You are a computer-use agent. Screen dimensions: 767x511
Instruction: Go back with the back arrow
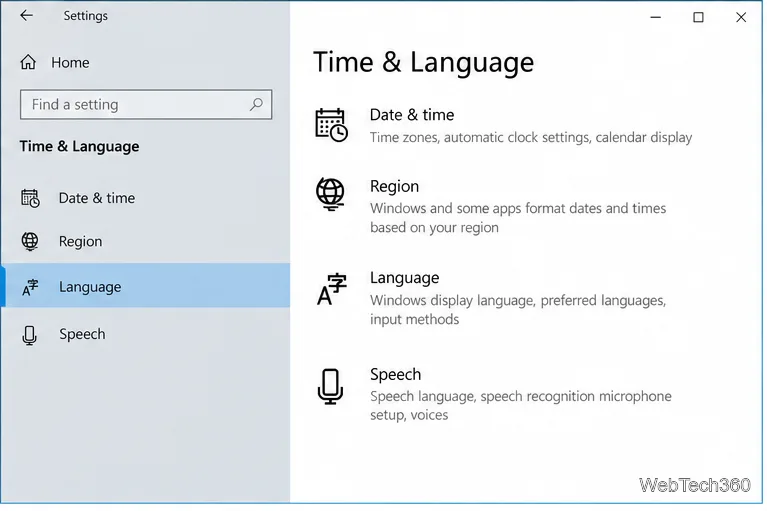26,16
